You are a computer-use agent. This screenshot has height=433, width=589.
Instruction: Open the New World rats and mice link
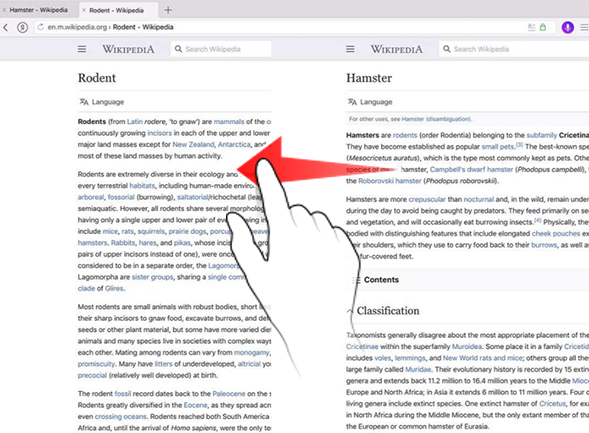[x=483, y=358]
